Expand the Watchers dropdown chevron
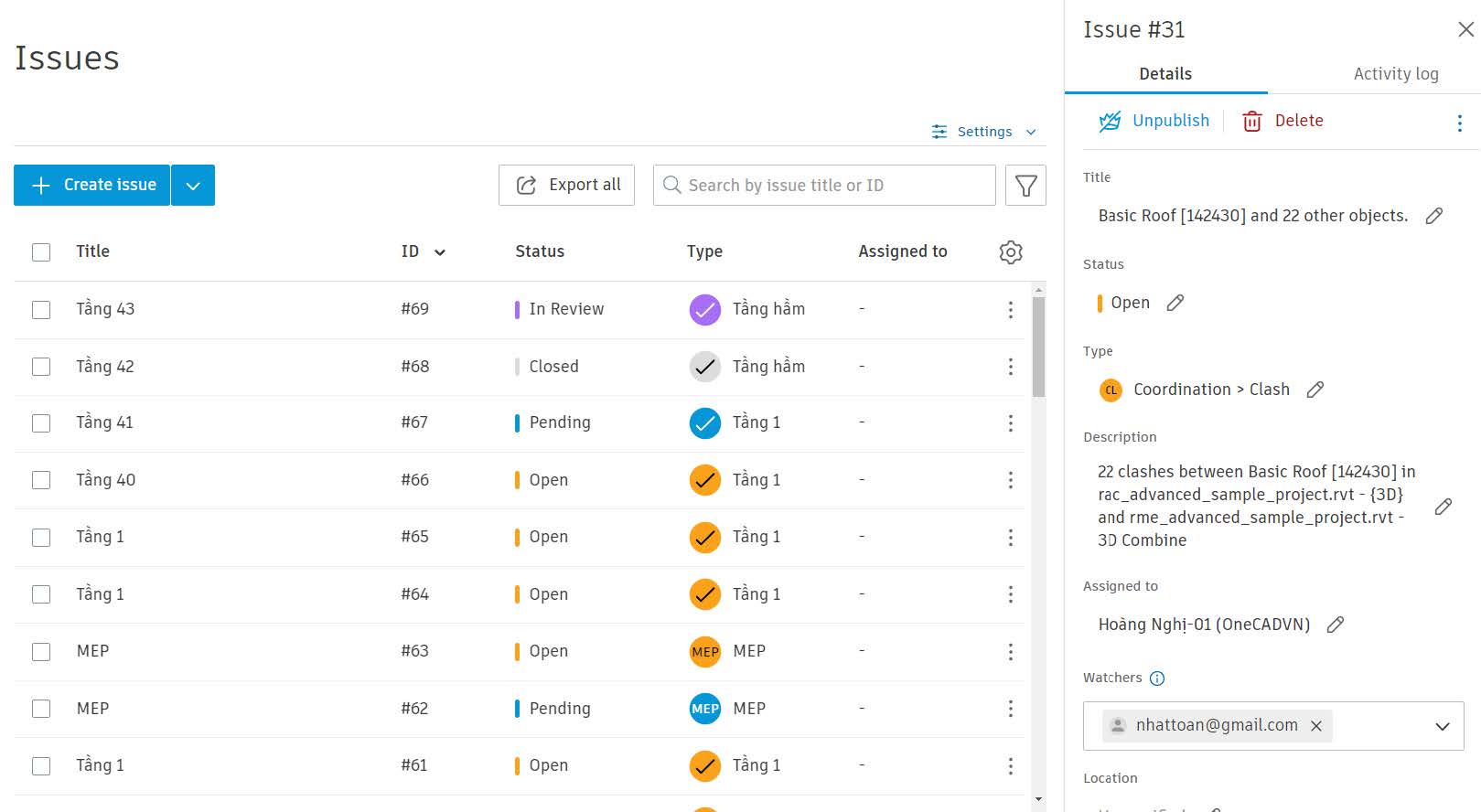This screenshot has height=812, width=1481. (1443, 726)
